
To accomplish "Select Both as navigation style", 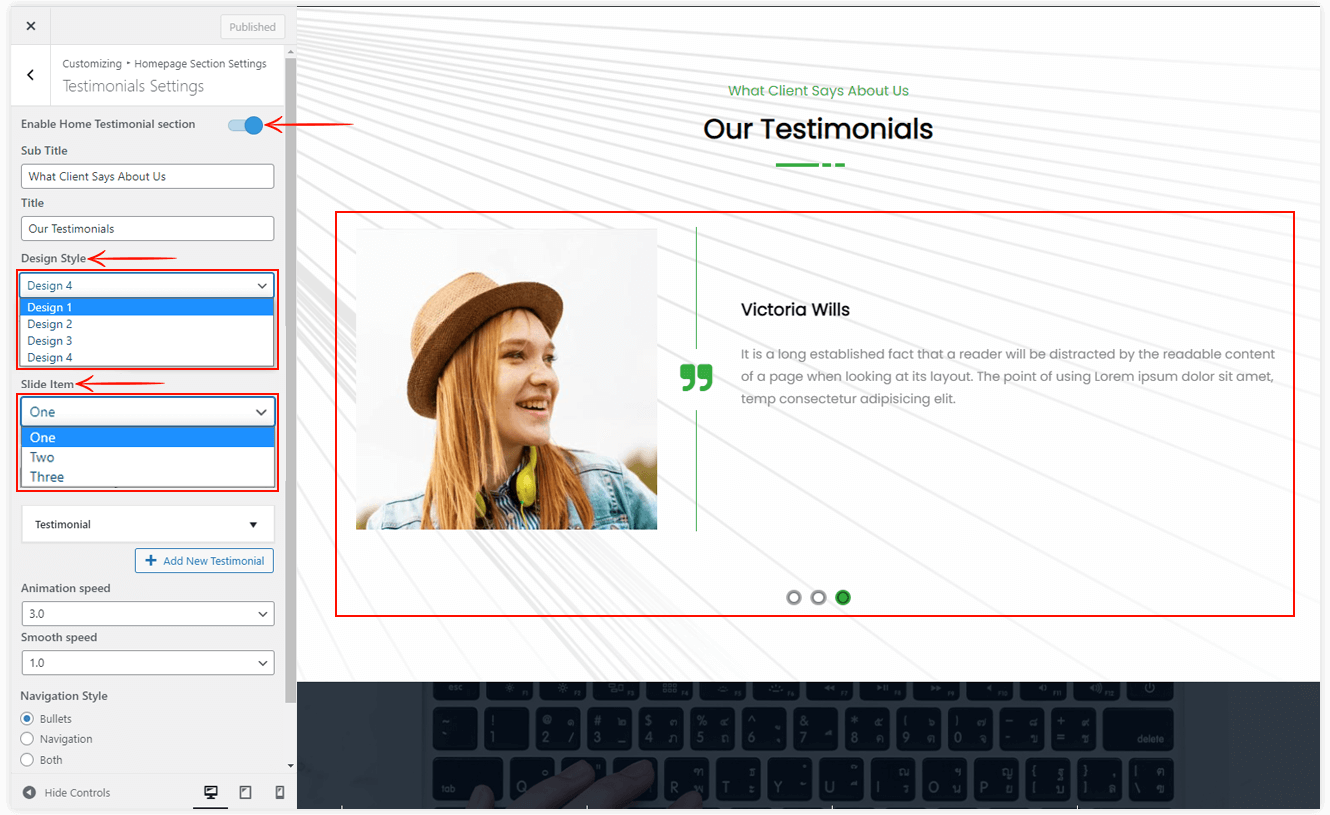I will tap(28, 760).
